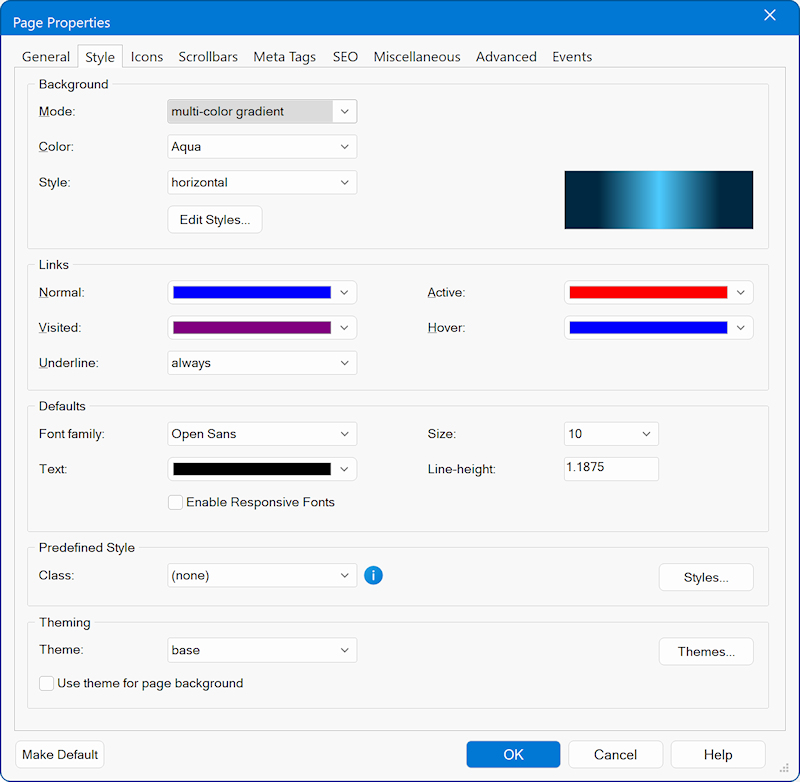Open the Meta Tags tab
The height and width of the screenshot is (782, 800).
pos(284,57)
